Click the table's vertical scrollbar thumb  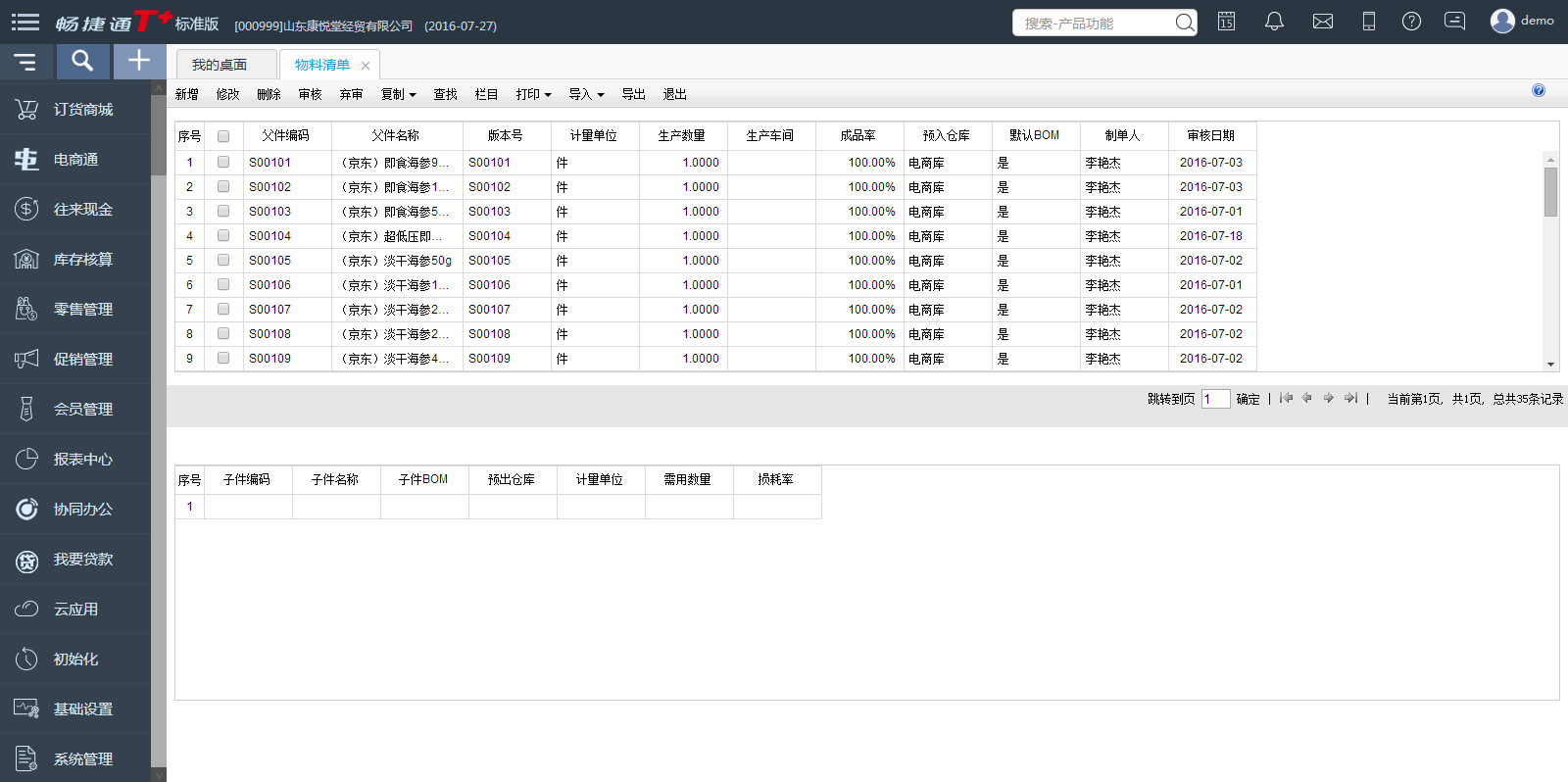pyautogui.click(x=1550, y=192)
